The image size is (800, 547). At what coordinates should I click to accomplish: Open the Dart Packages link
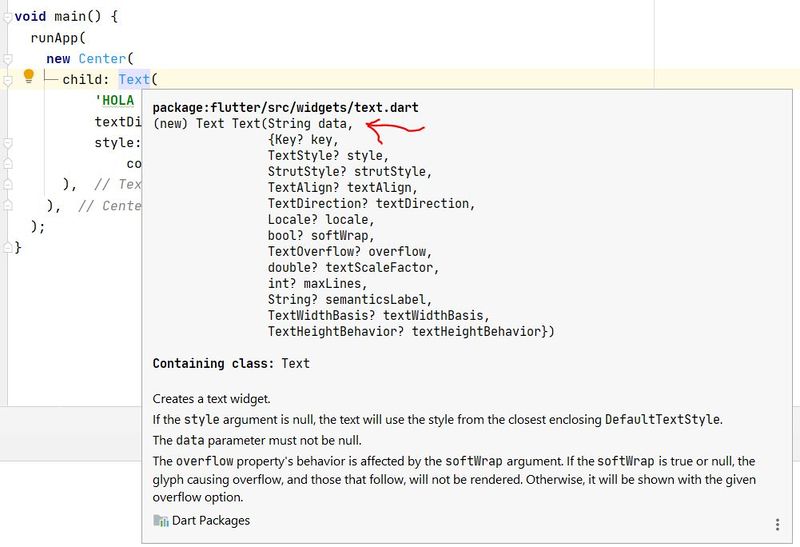point(211,520)
